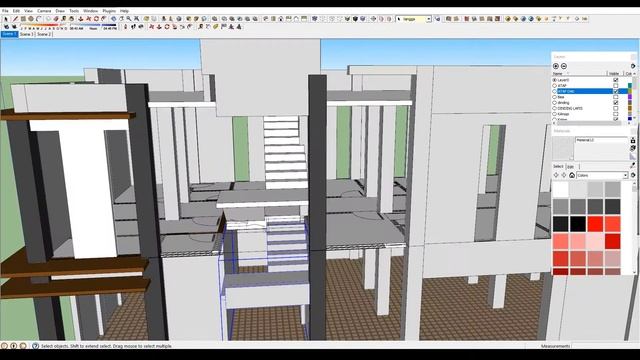640x360 pixels.
Task: Switch to the Scene 3 tab
Action: (26, 34)
